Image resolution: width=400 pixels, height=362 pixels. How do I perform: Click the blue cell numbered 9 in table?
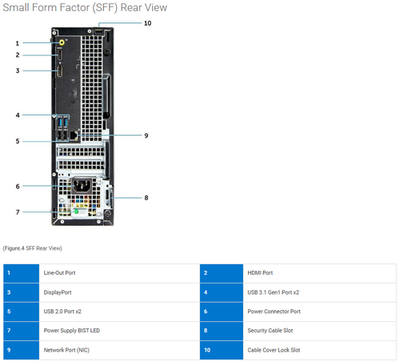pos(21,350)
